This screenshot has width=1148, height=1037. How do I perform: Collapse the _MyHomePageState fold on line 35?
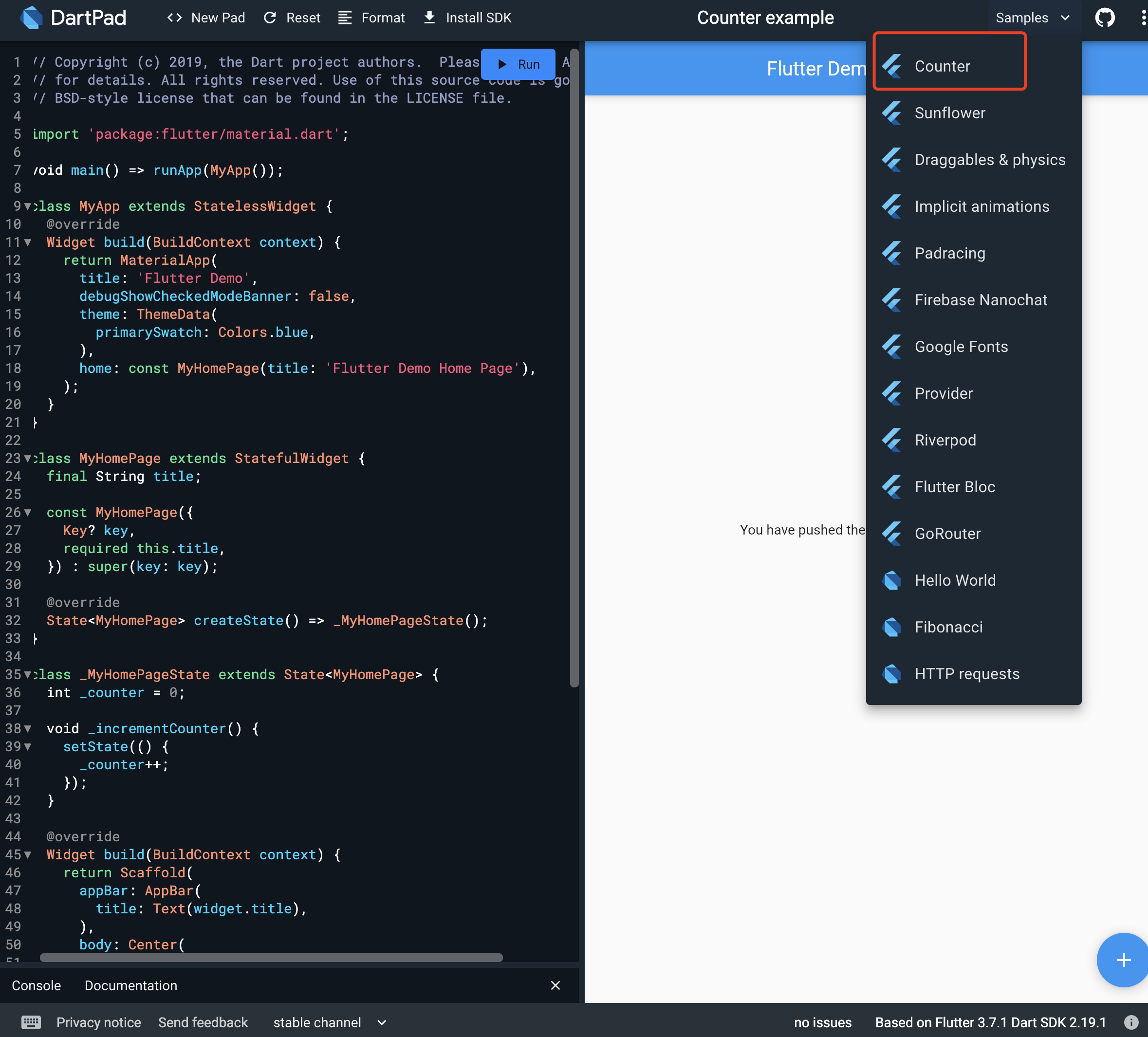pyautogui.click(x=27, y=674)
